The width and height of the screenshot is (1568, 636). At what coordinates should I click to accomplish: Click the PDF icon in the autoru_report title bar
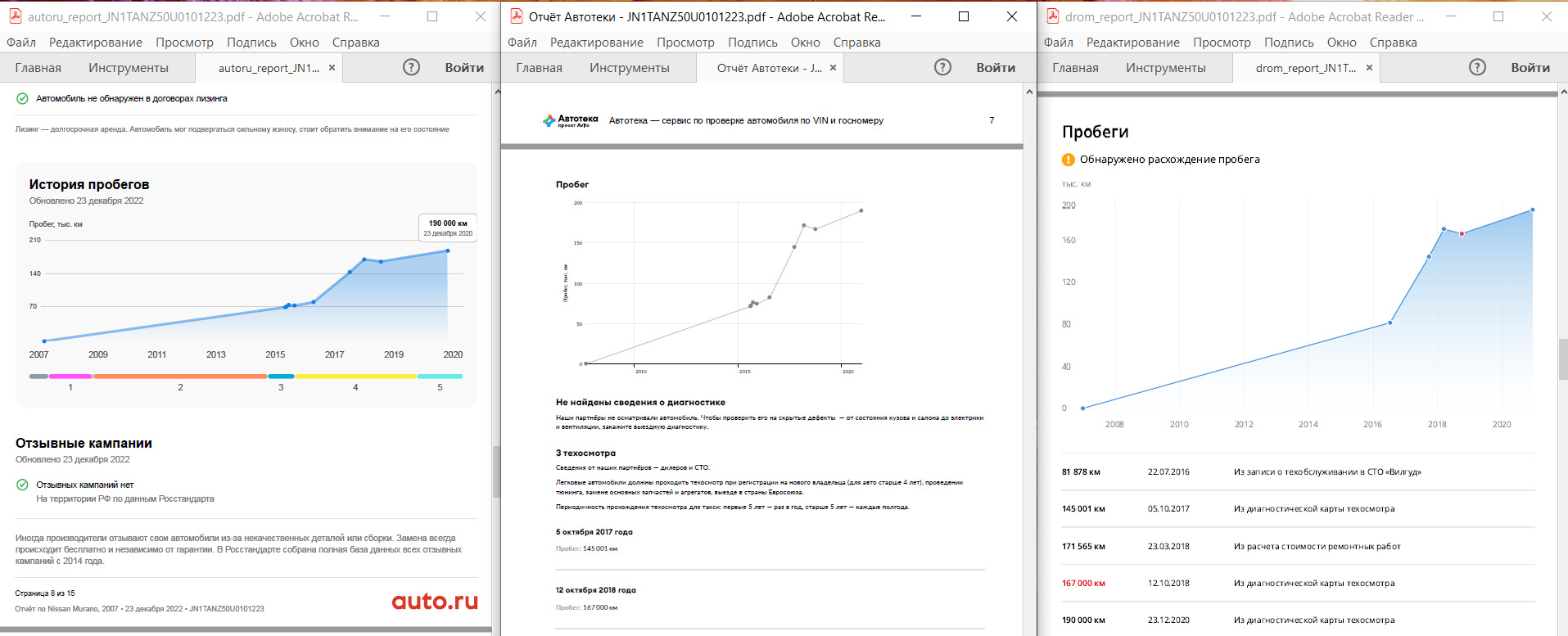15,16
